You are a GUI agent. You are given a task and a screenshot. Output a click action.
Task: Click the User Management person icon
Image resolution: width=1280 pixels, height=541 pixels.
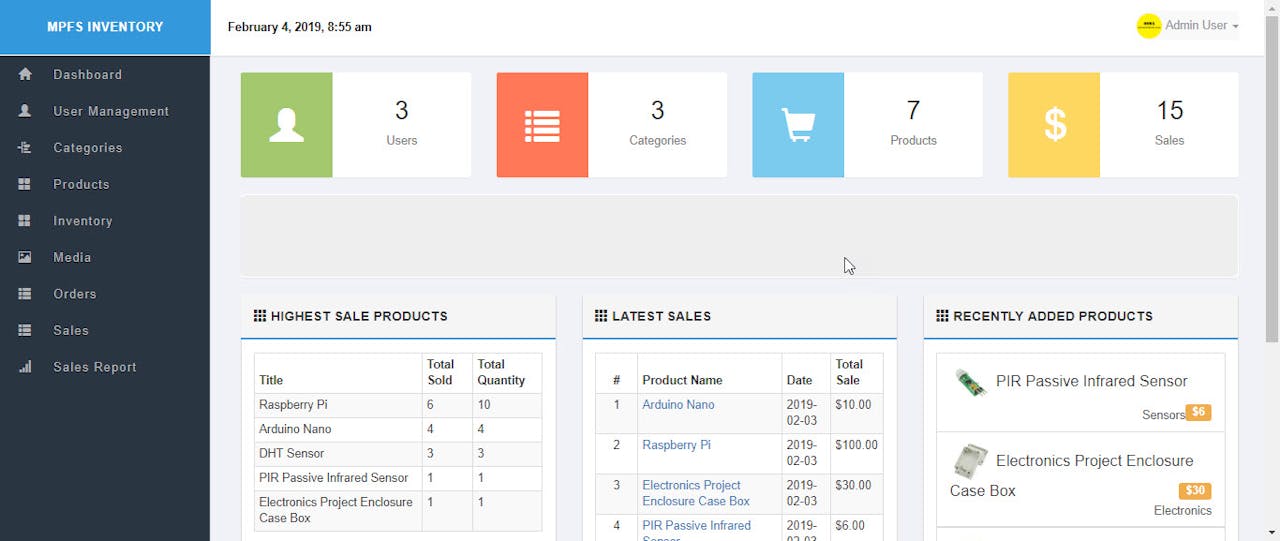click(x=25, y=111)
